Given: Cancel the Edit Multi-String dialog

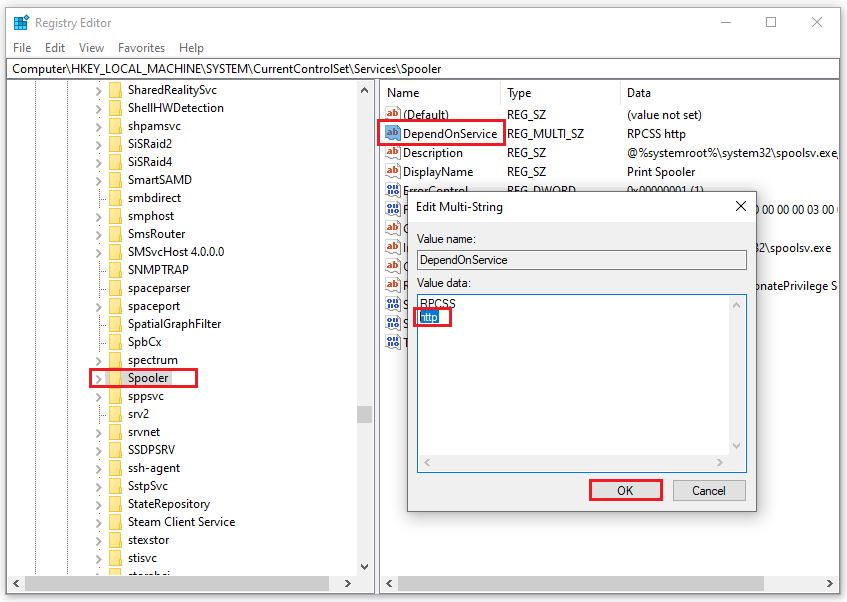Looking at the screenshot, I should pos(709,490).
